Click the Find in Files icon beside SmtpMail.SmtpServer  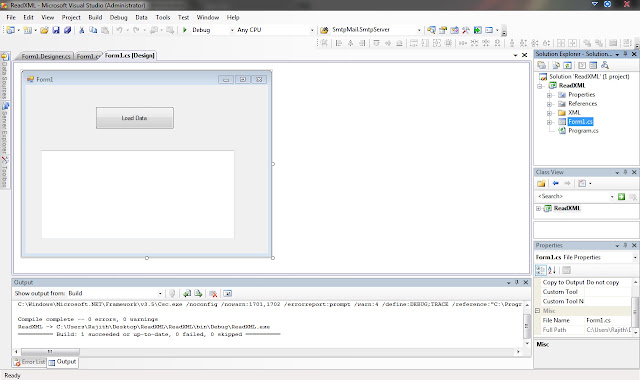324,30
